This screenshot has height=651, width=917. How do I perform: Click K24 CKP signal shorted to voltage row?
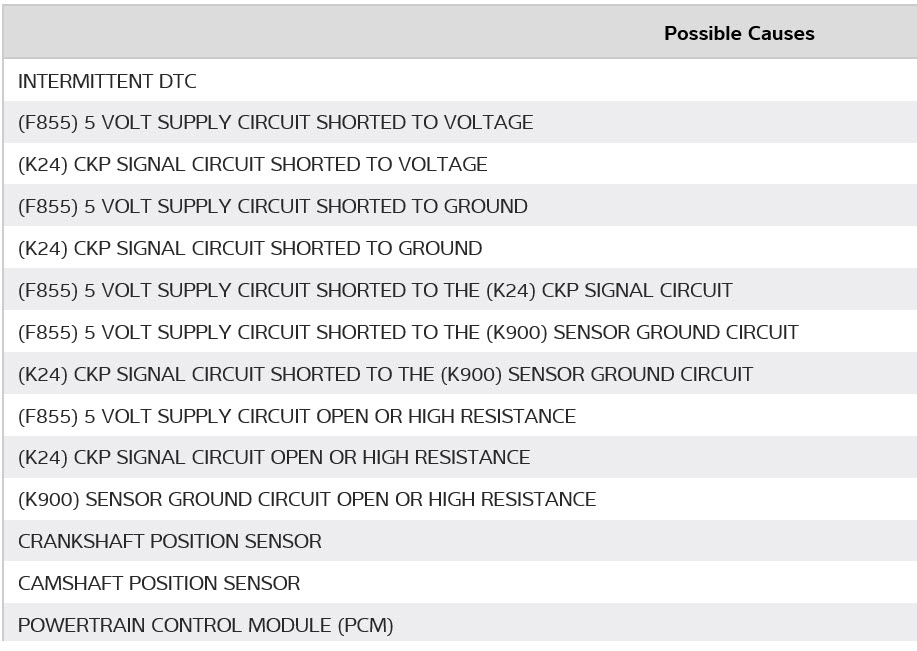pyautogui.click(x=252, y=165)
